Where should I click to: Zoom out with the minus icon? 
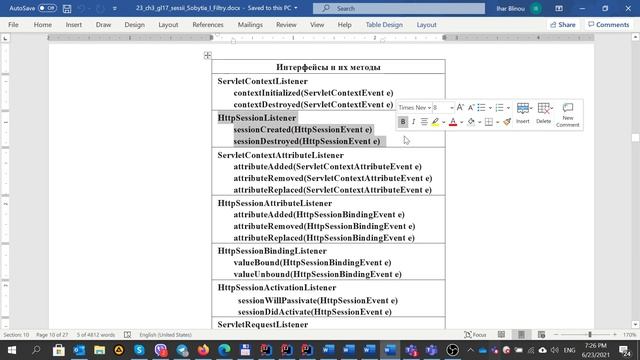[556, 335]
